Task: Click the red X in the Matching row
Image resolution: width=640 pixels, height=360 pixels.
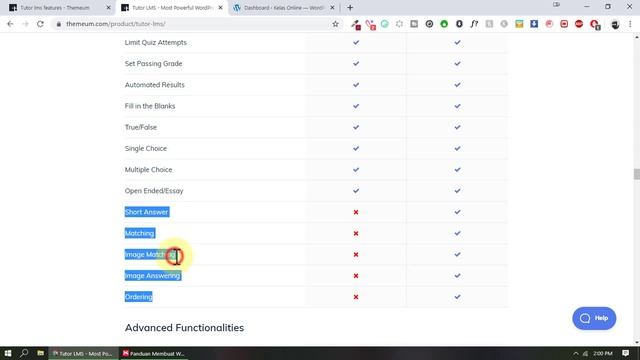Action: (356, 233)
